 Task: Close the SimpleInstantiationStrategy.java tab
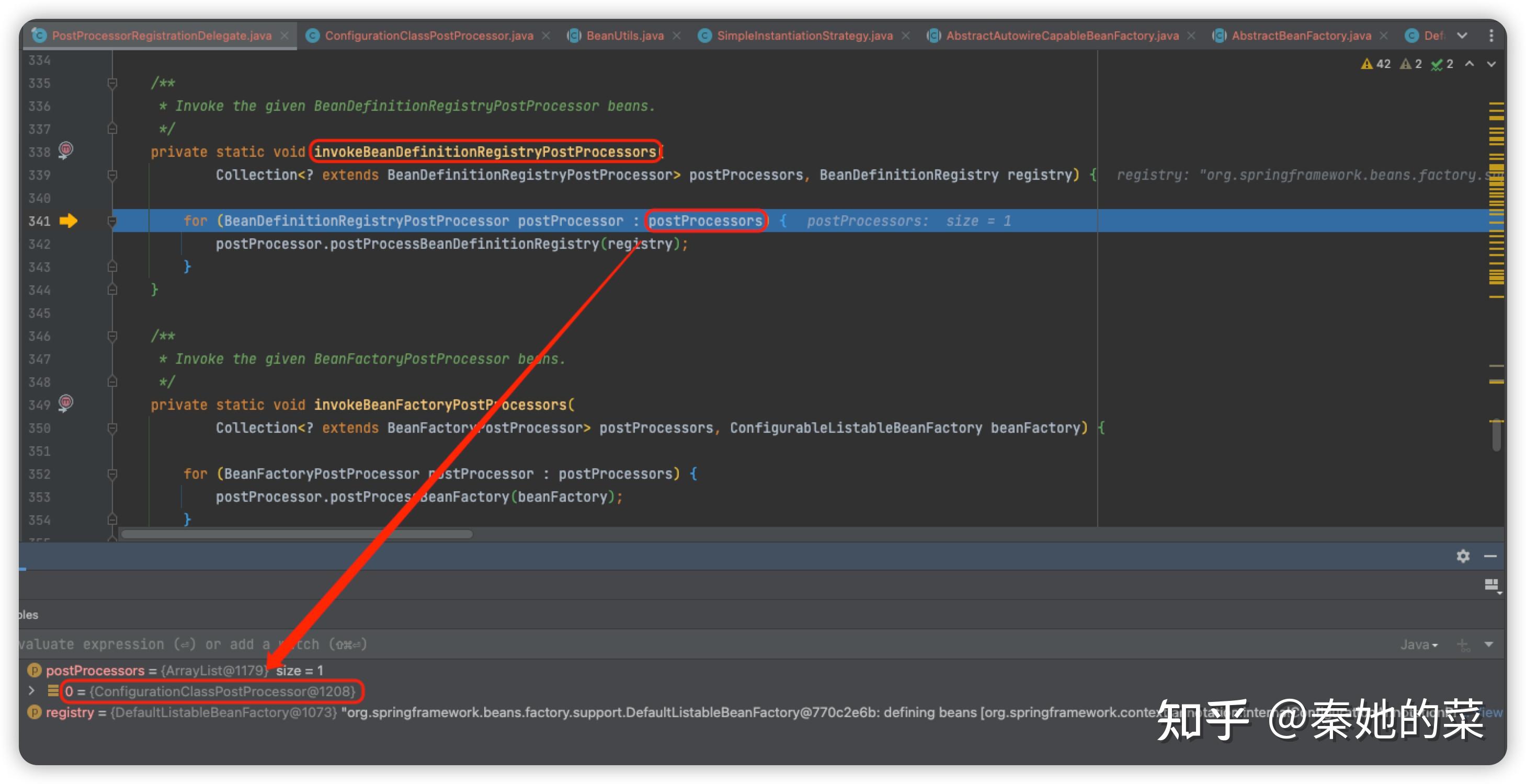point(905,36)
